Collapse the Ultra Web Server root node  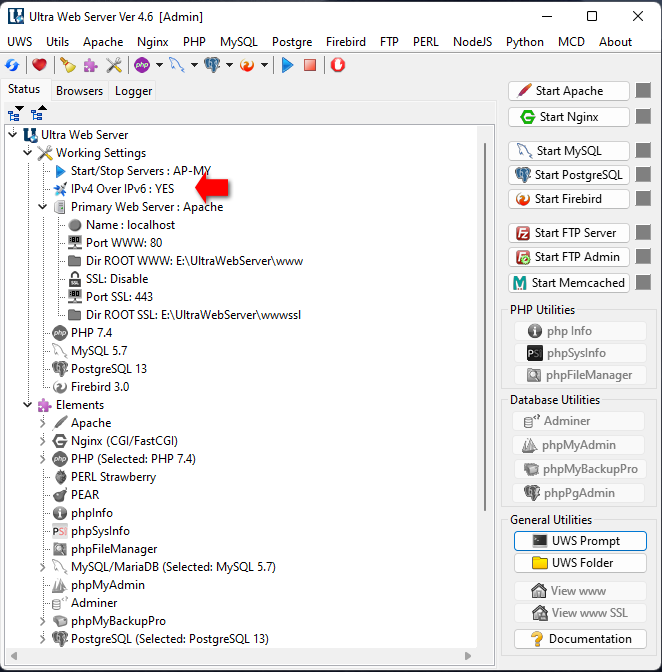[x=13, y=134]
